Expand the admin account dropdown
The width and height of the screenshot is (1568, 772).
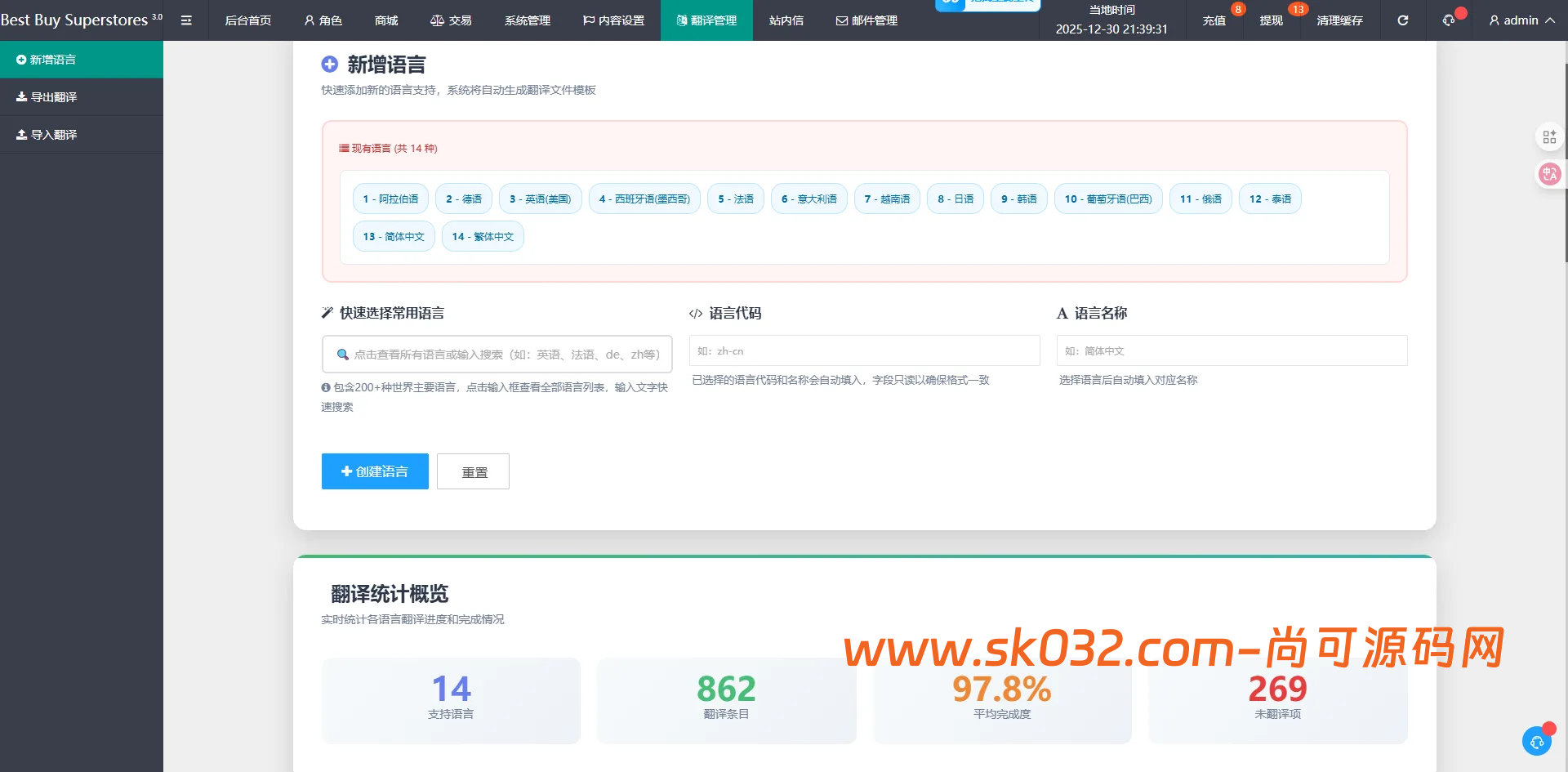pos(1521,20)
